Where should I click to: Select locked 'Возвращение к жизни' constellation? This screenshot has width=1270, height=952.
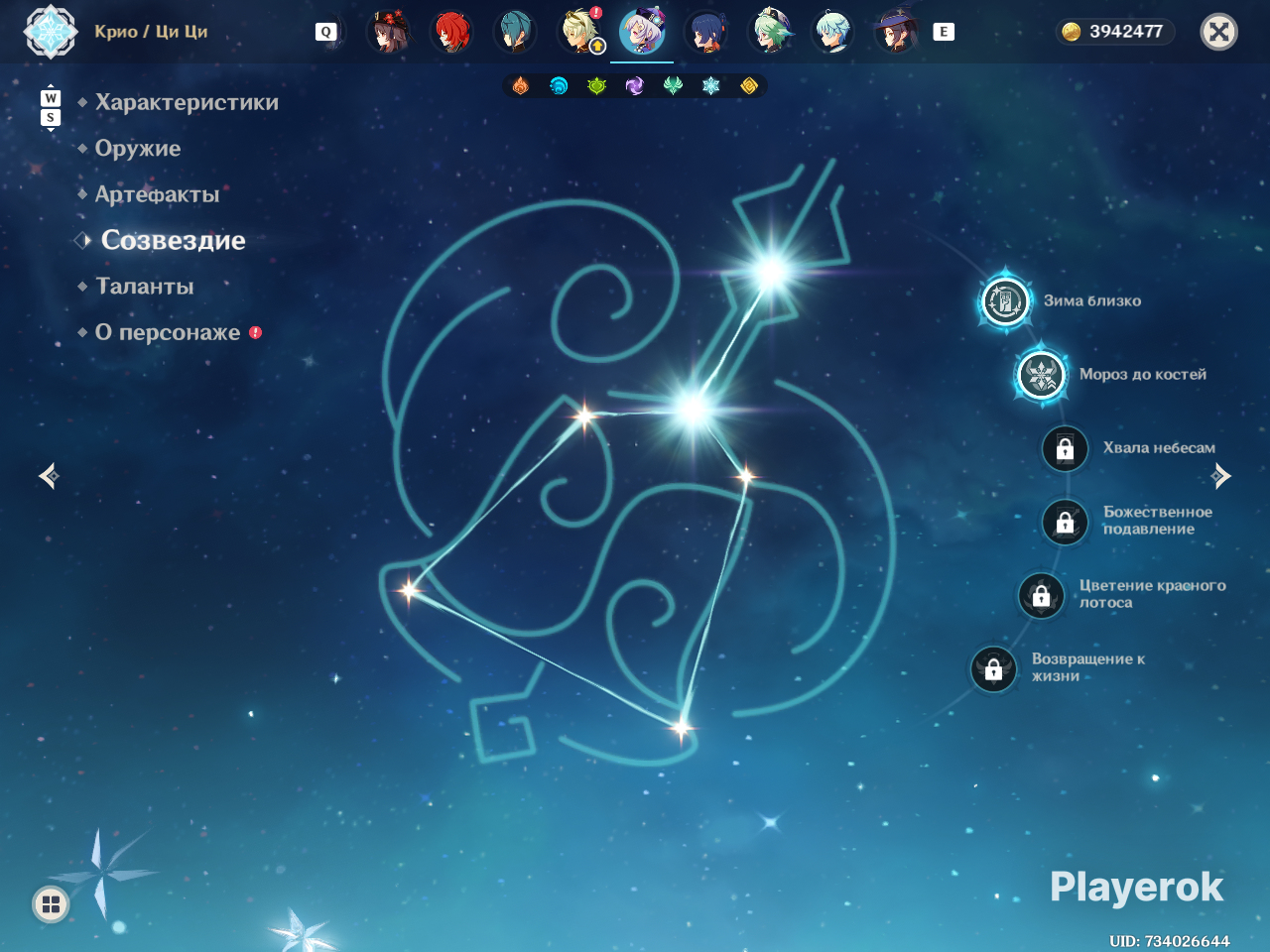[x=993, y=669]
